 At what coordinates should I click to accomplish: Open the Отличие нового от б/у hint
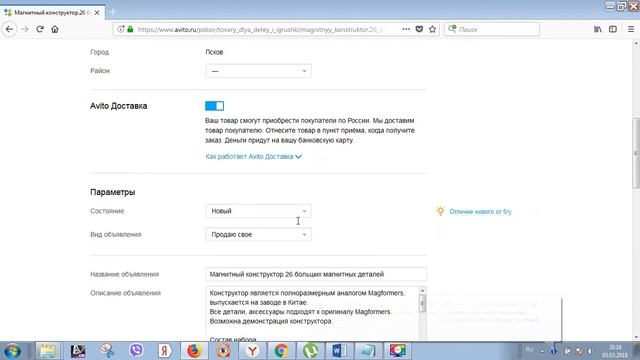pos(480,211)
